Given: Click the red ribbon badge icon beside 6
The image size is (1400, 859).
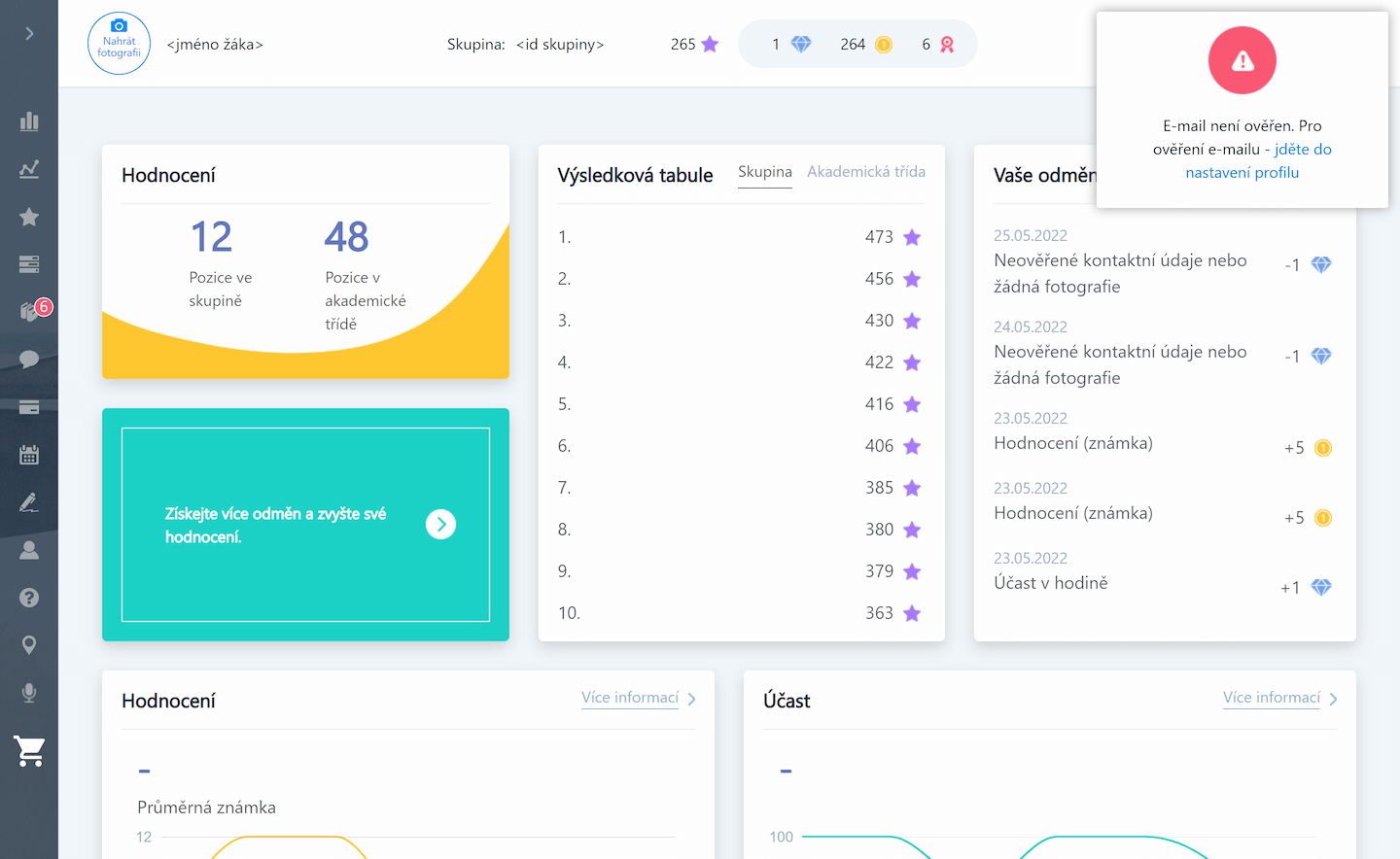Looking at the screenshot, I should pyautogui.click(x=947, y=45).
